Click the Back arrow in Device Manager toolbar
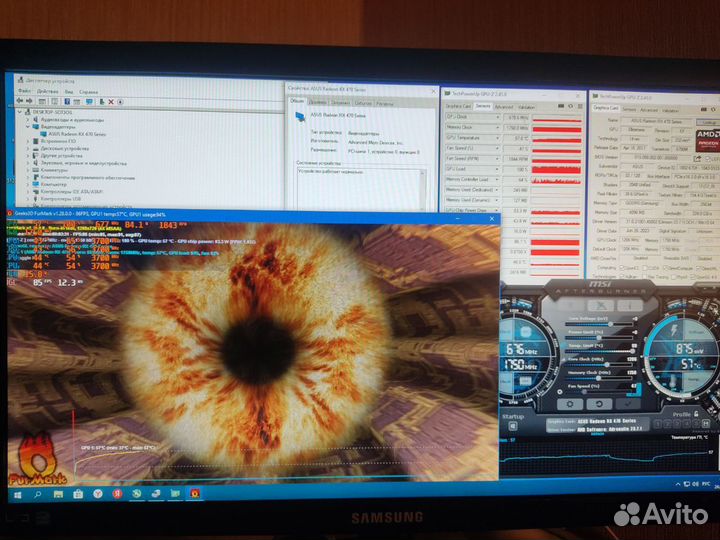The image size is (720, 540). pyautogui.click(x=20, y=101)
